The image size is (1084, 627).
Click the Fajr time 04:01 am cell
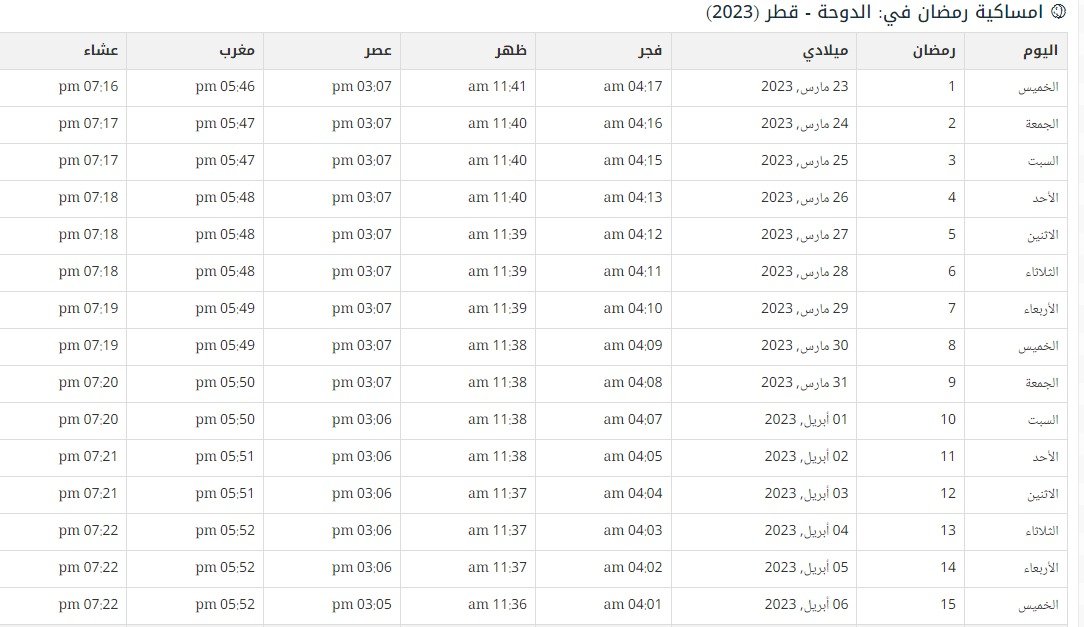[633, 604]
